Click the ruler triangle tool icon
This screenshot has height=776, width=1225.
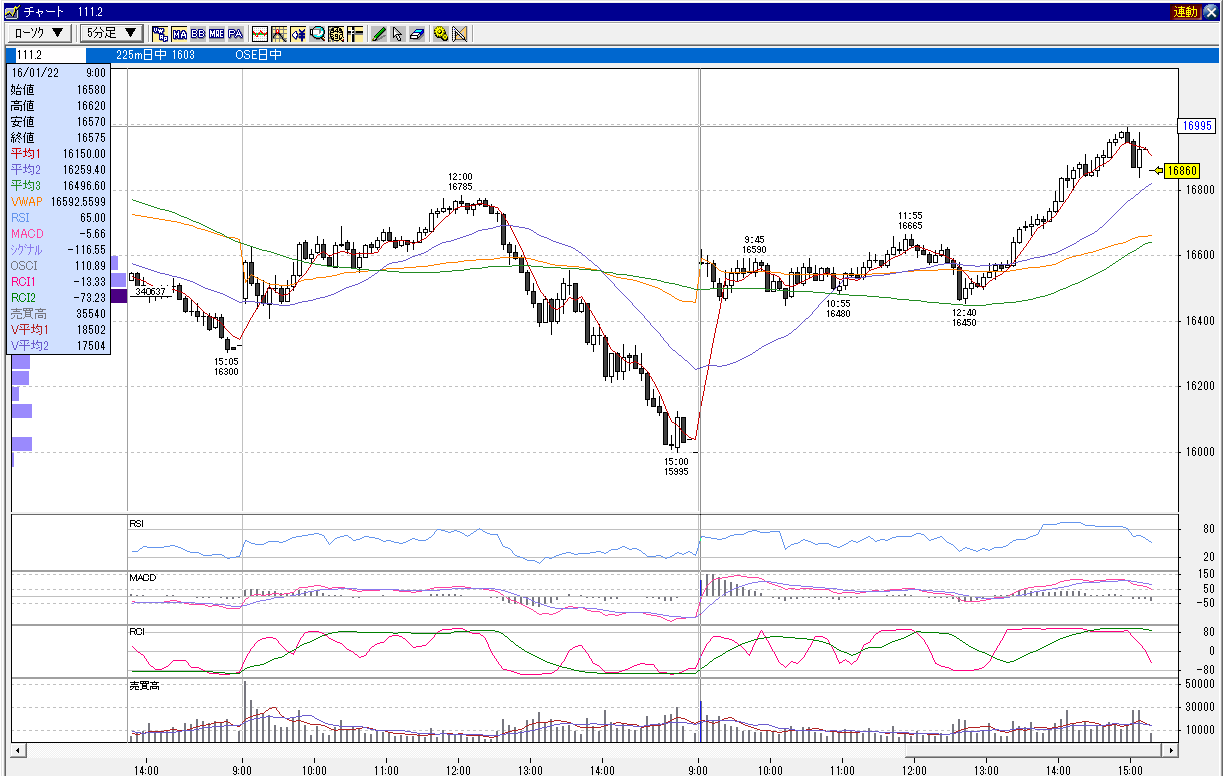[460, 33]
